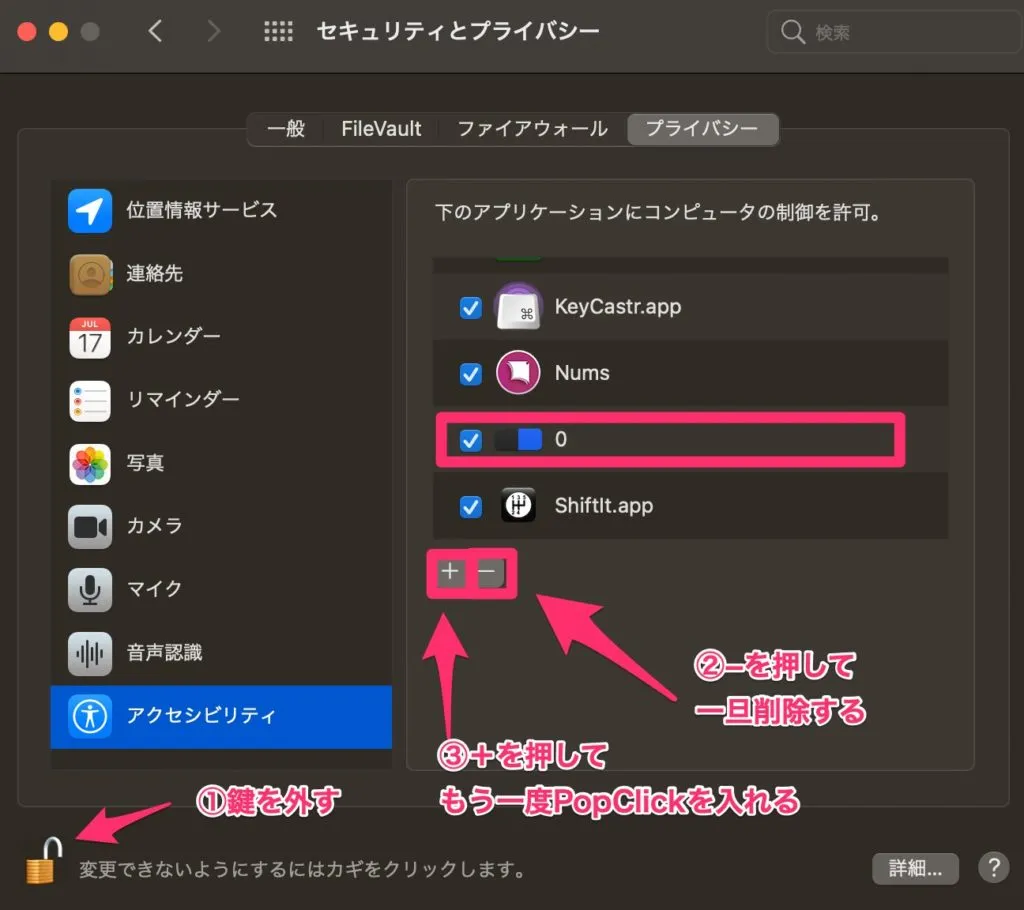Disable accessibility access for Nums
Image resolution: width=1024 pixels, height=910 pixels.
click(x=470, y=374)
